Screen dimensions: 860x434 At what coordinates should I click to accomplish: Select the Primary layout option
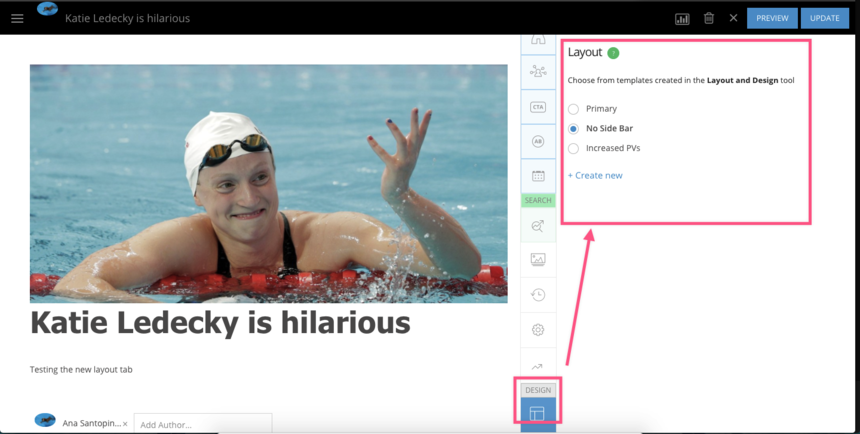(573, 109)
